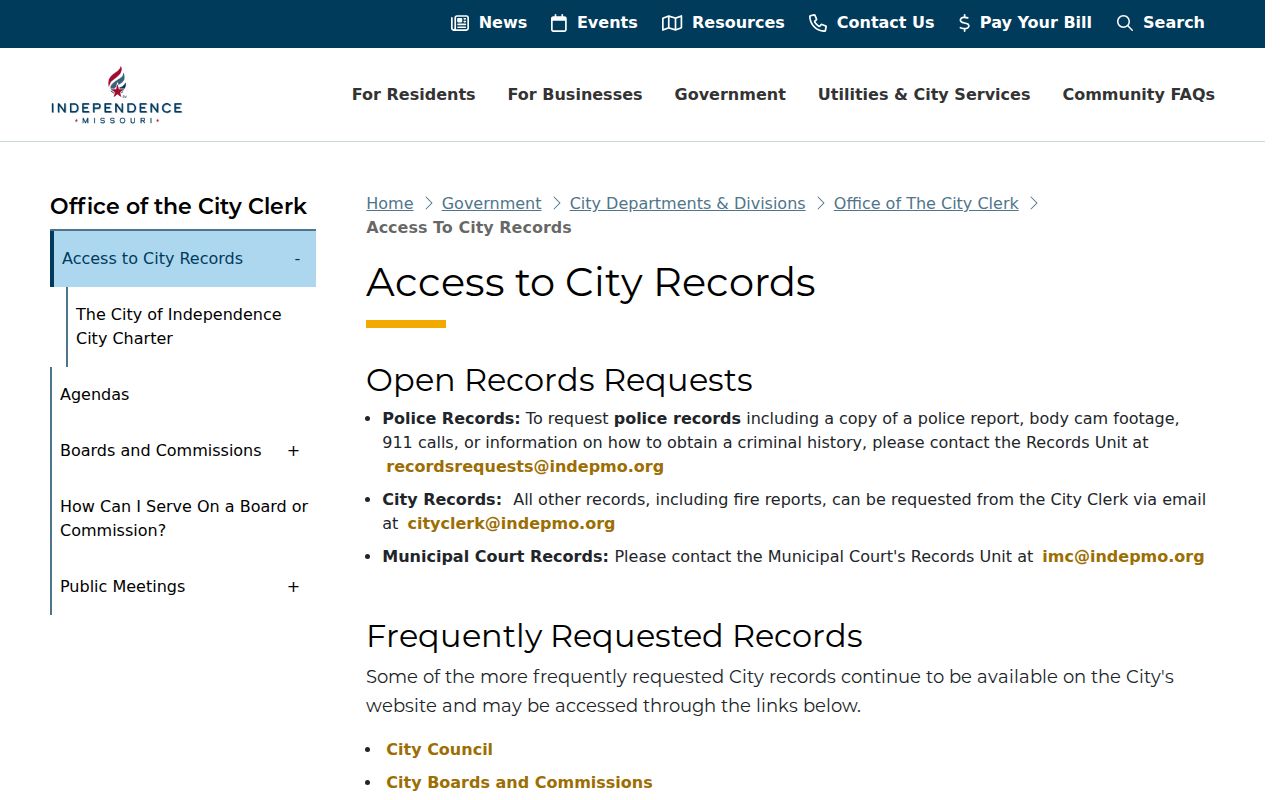Open Agendas in the sidebar
The height and width of the screenshot is (800, 1280).
[95, 395]
